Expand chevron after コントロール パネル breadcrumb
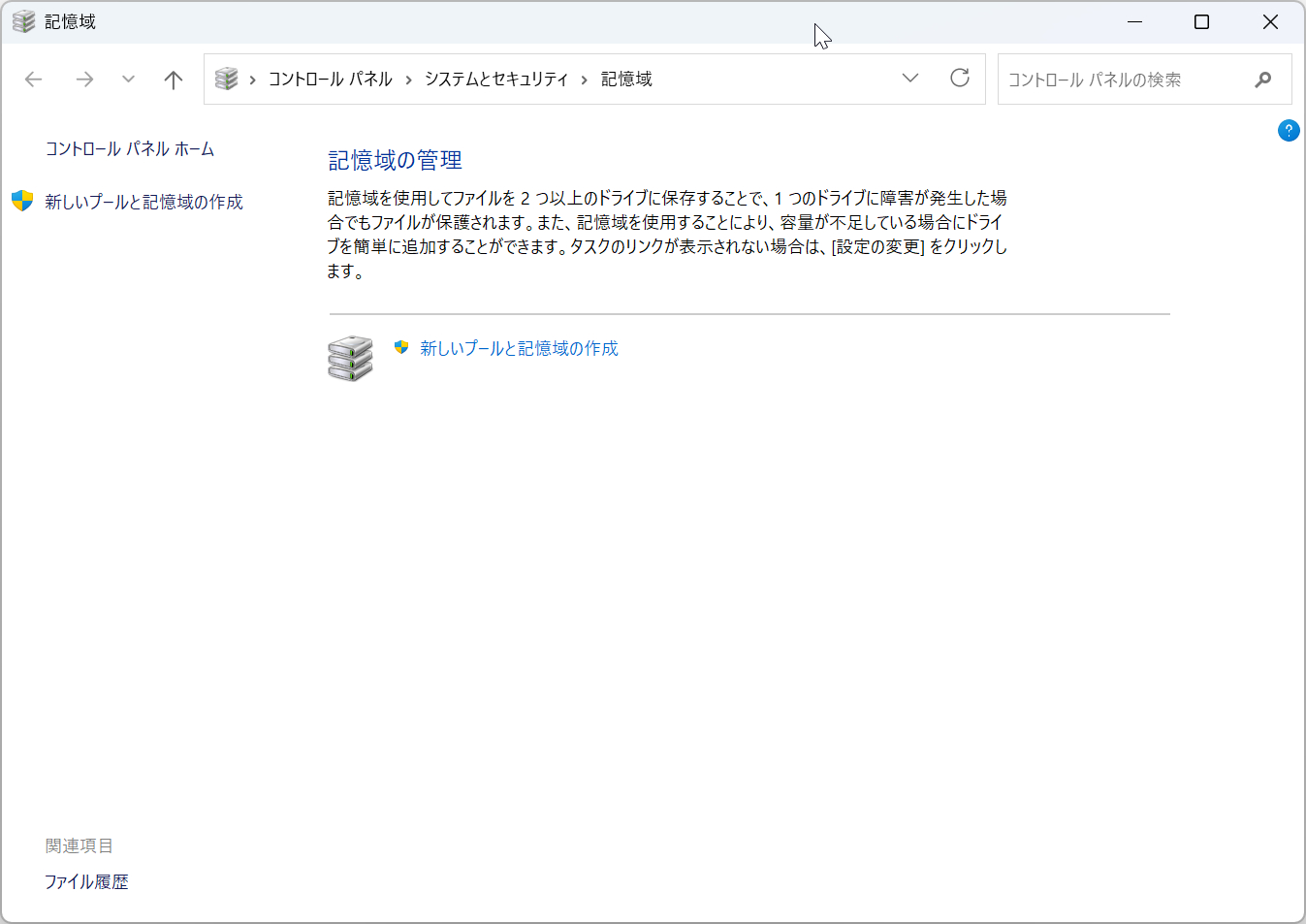The width and height of the screenshot is (1306, 924). click(x=408, y=80)
